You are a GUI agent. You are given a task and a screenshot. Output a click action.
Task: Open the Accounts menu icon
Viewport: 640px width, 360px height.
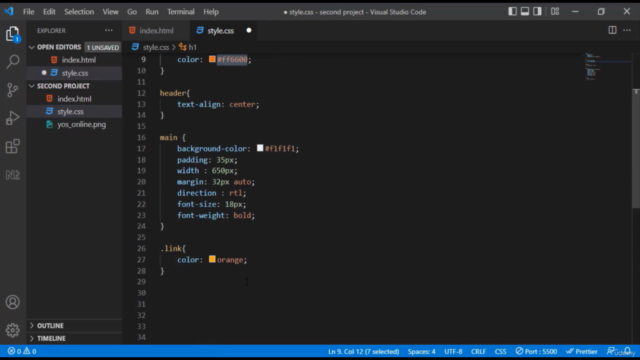(x=13, y=302)
